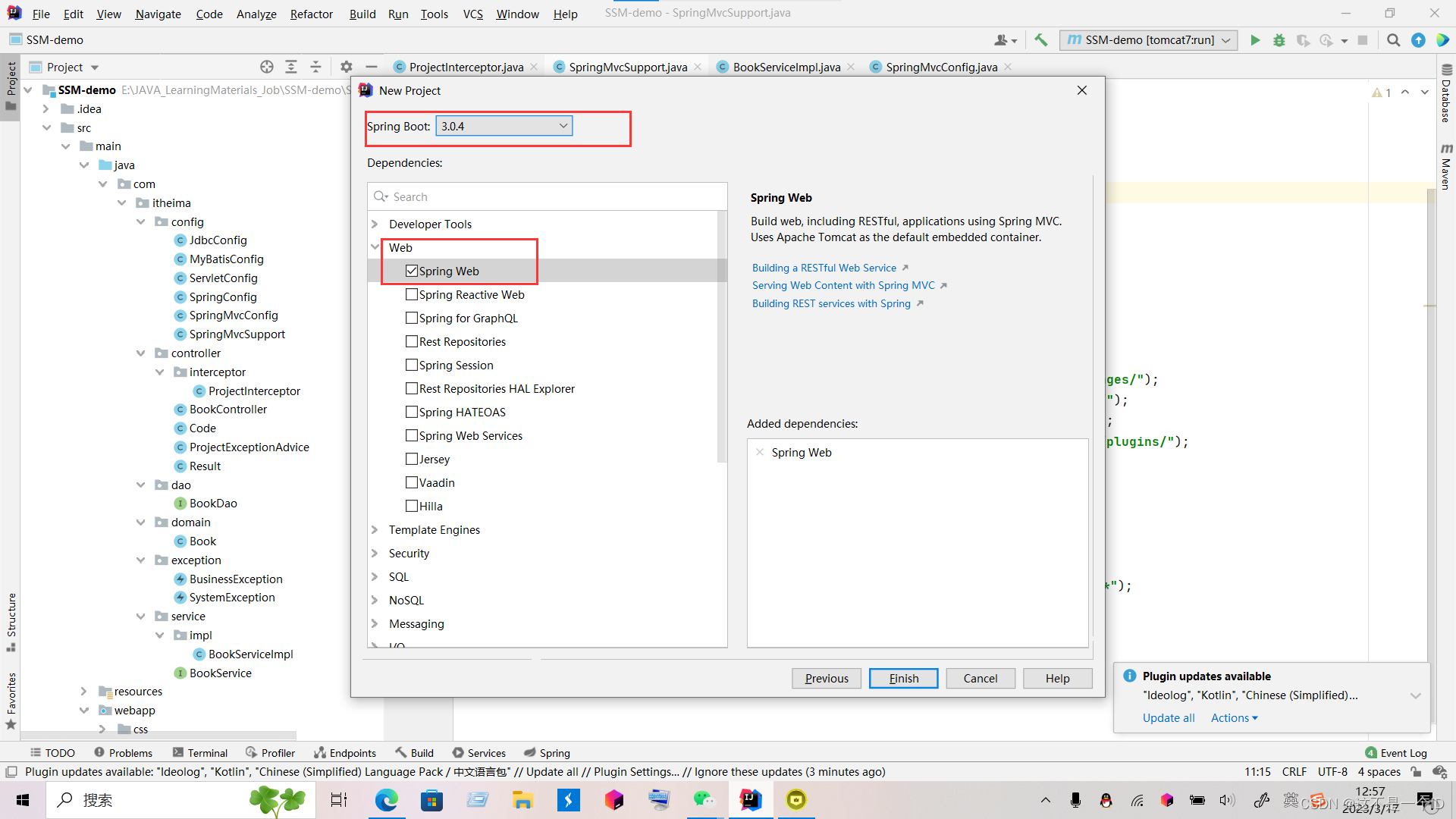Viewport: 1456px width, 819px height.
Task: Open the Refactor menu
Action: coord(311,14)
